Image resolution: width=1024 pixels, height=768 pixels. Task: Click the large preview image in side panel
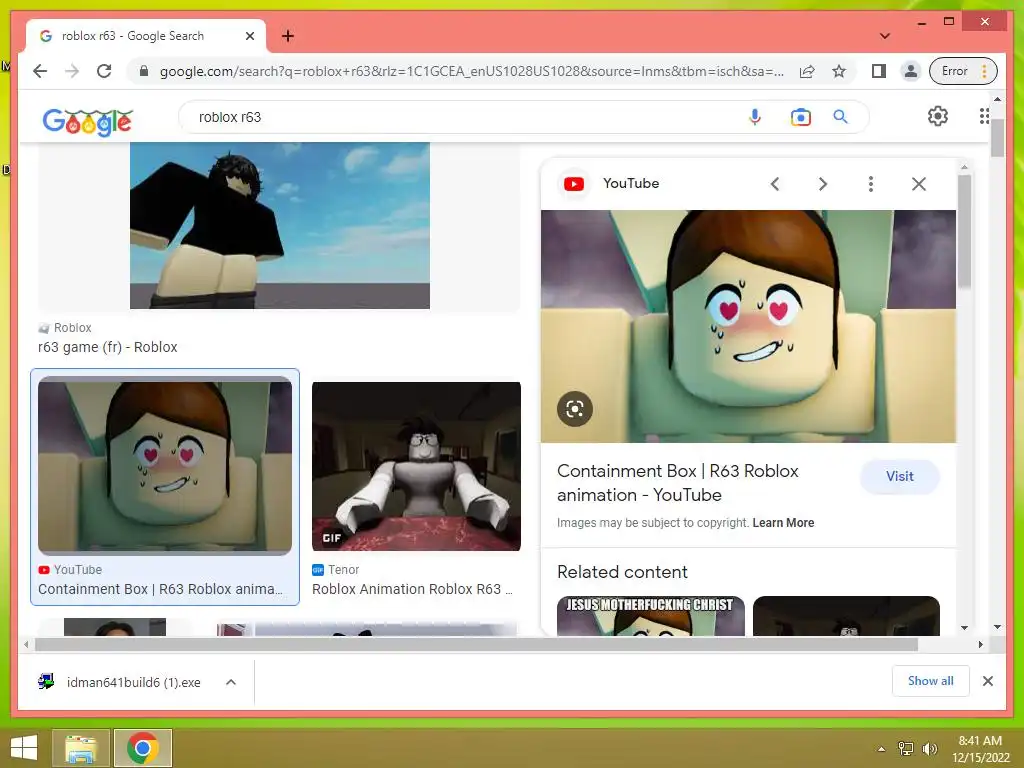[x=748, y=326]
